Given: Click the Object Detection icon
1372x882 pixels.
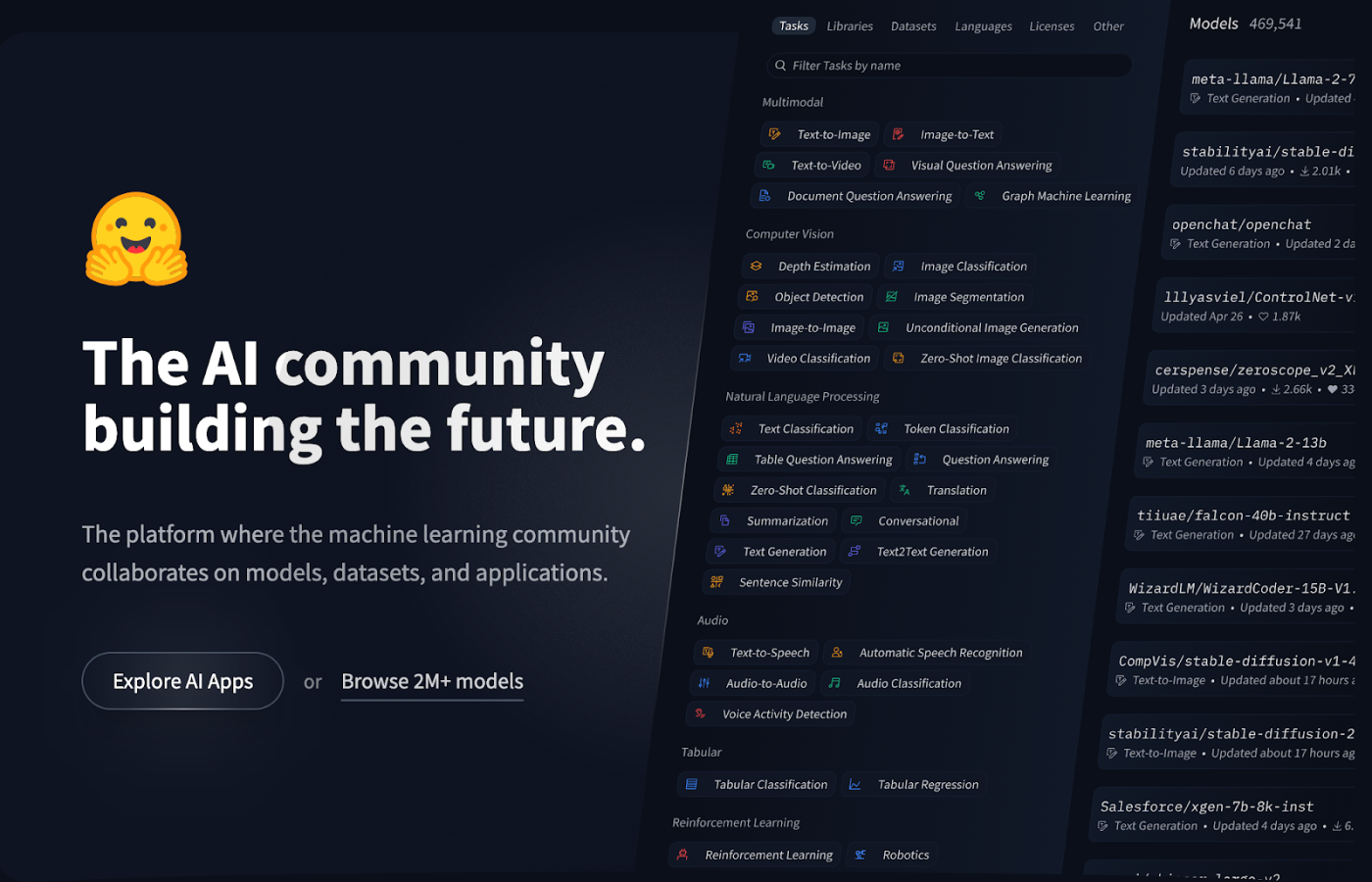Looking at the screenshot, I should tap(752, 297).
